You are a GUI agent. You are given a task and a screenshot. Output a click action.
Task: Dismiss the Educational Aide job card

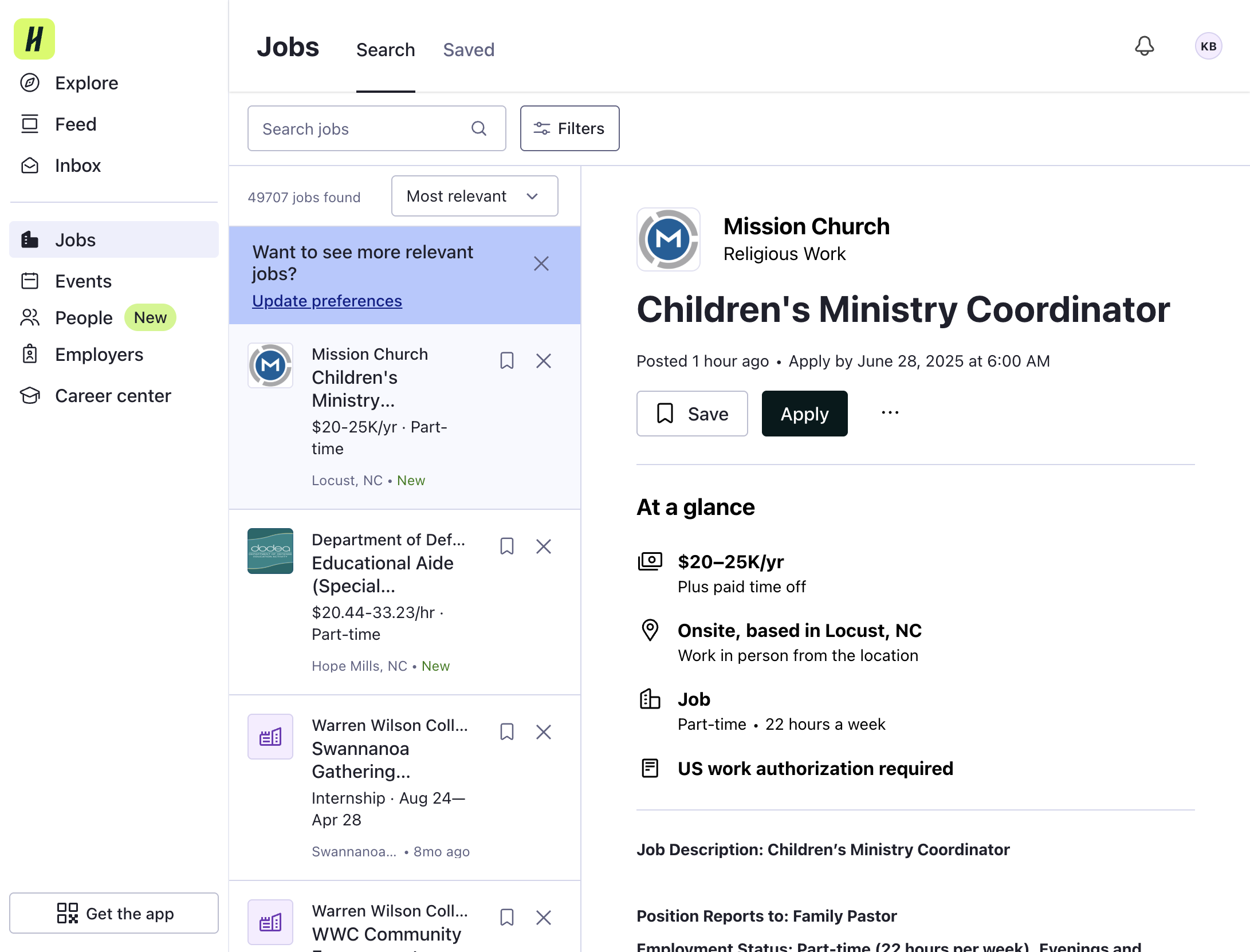click(544, 546)
